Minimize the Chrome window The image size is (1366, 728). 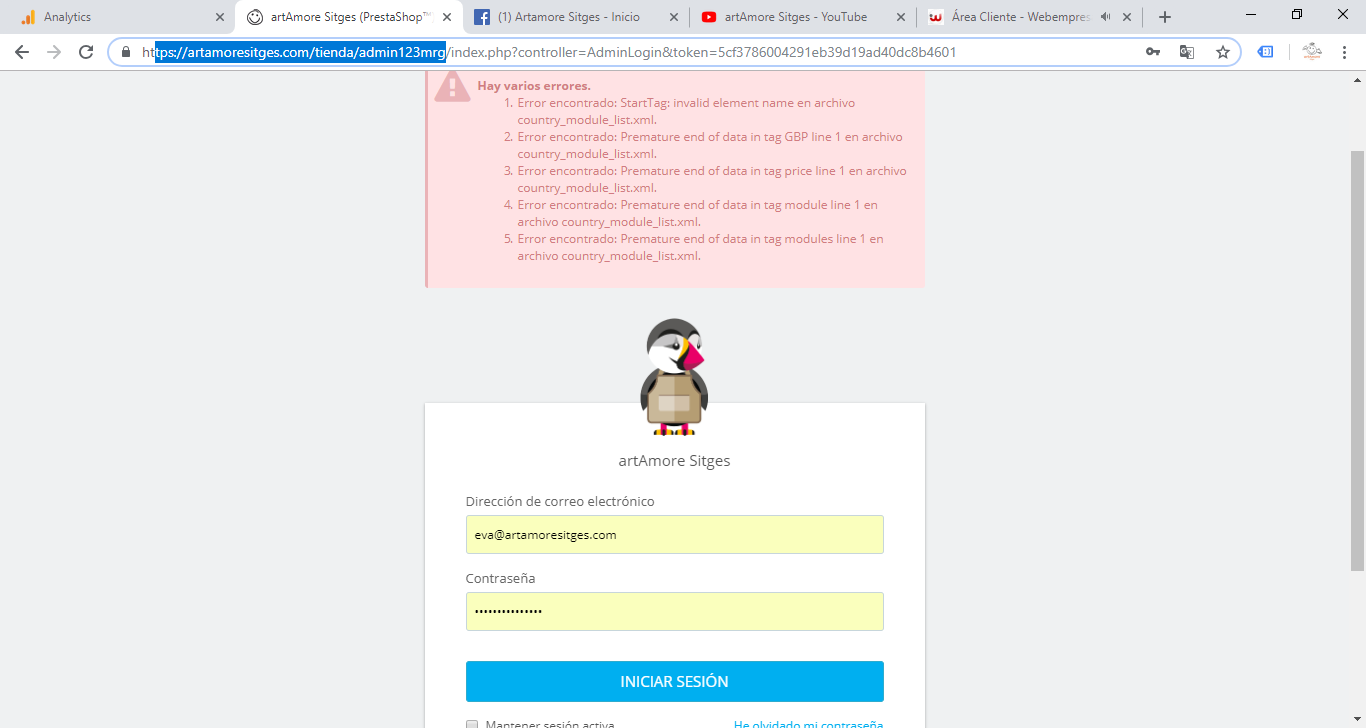[x=1251, y=14]
